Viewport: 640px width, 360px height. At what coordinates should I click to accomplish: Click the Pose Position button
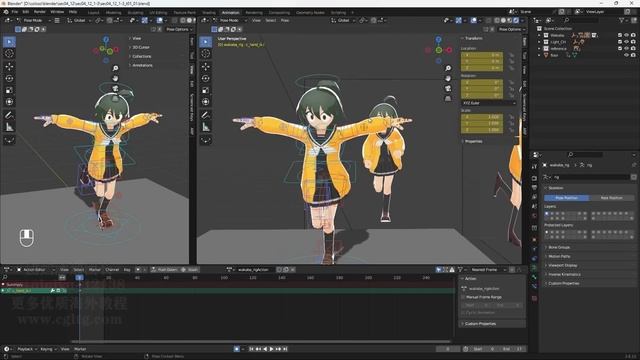(566, 198)
